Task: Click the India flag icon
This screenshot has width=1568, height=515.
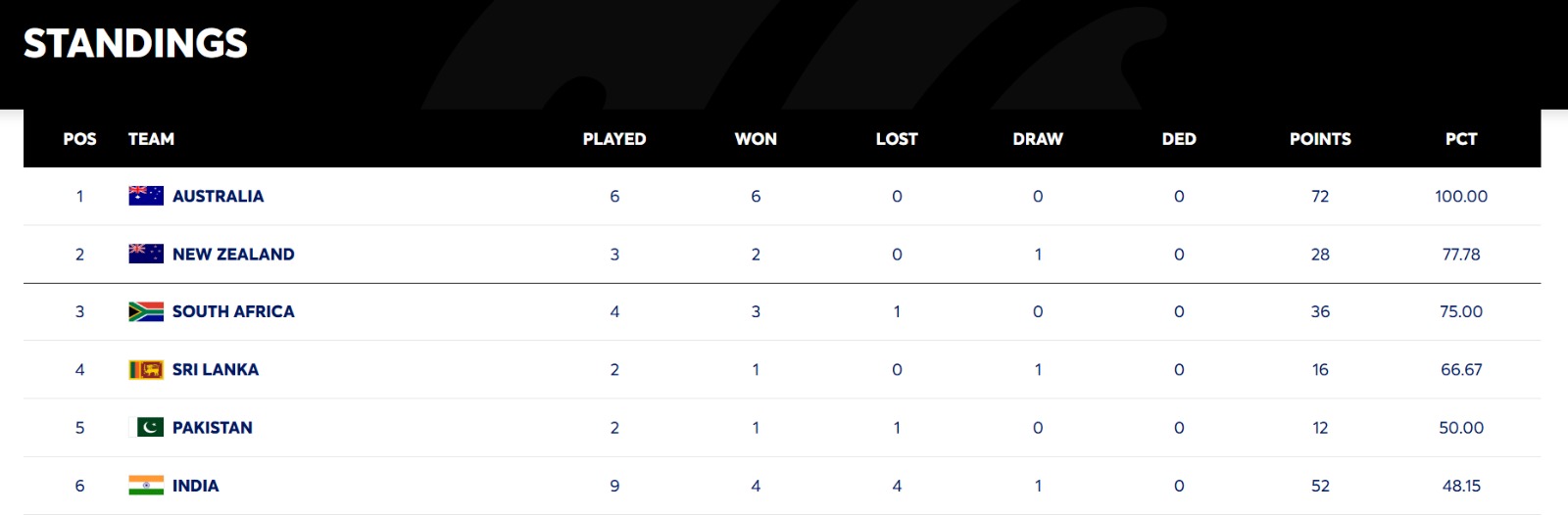Action: click(x=146, y=486)
